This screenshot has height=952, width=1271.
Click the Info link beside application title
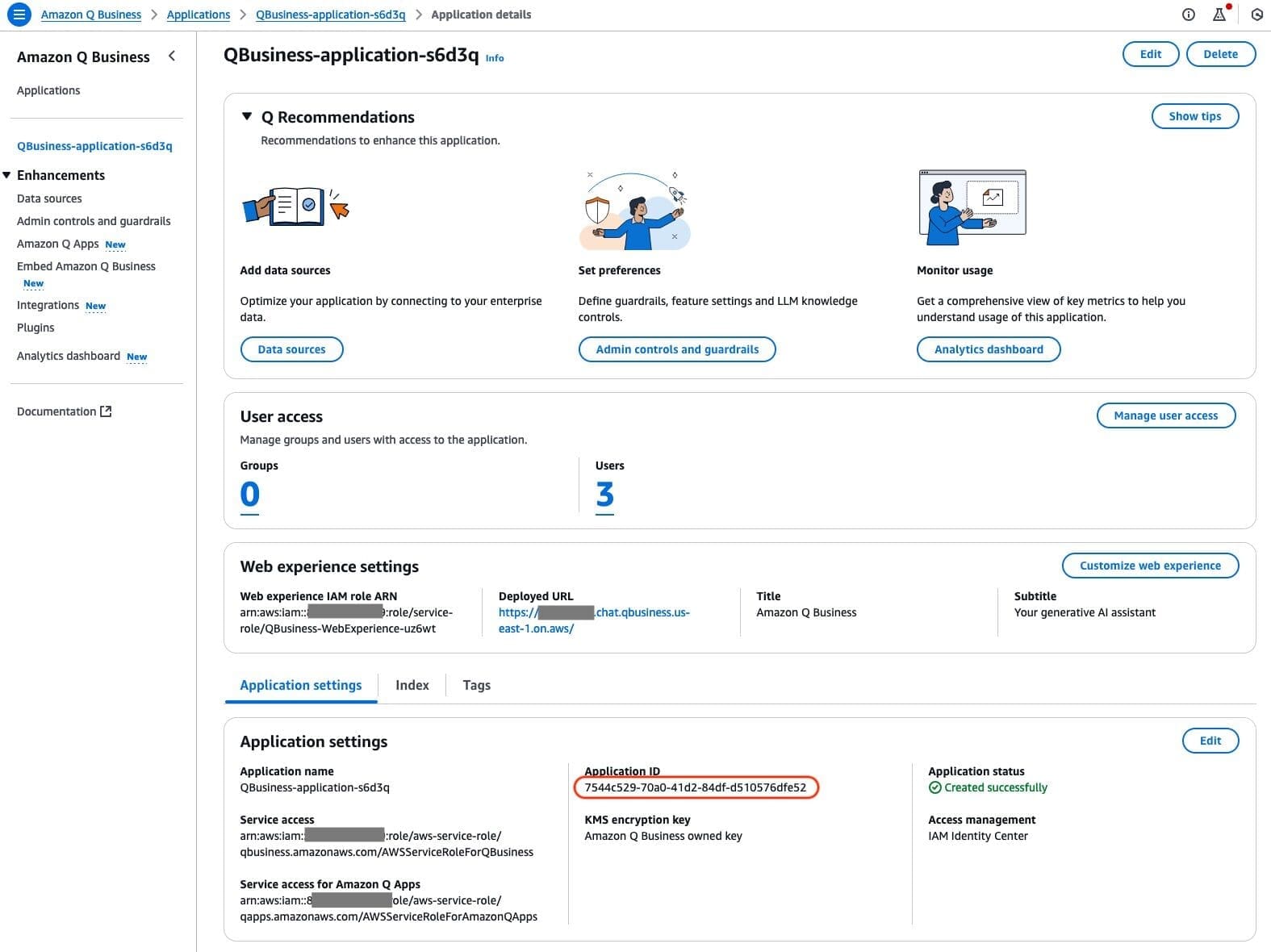pos(495,58)
